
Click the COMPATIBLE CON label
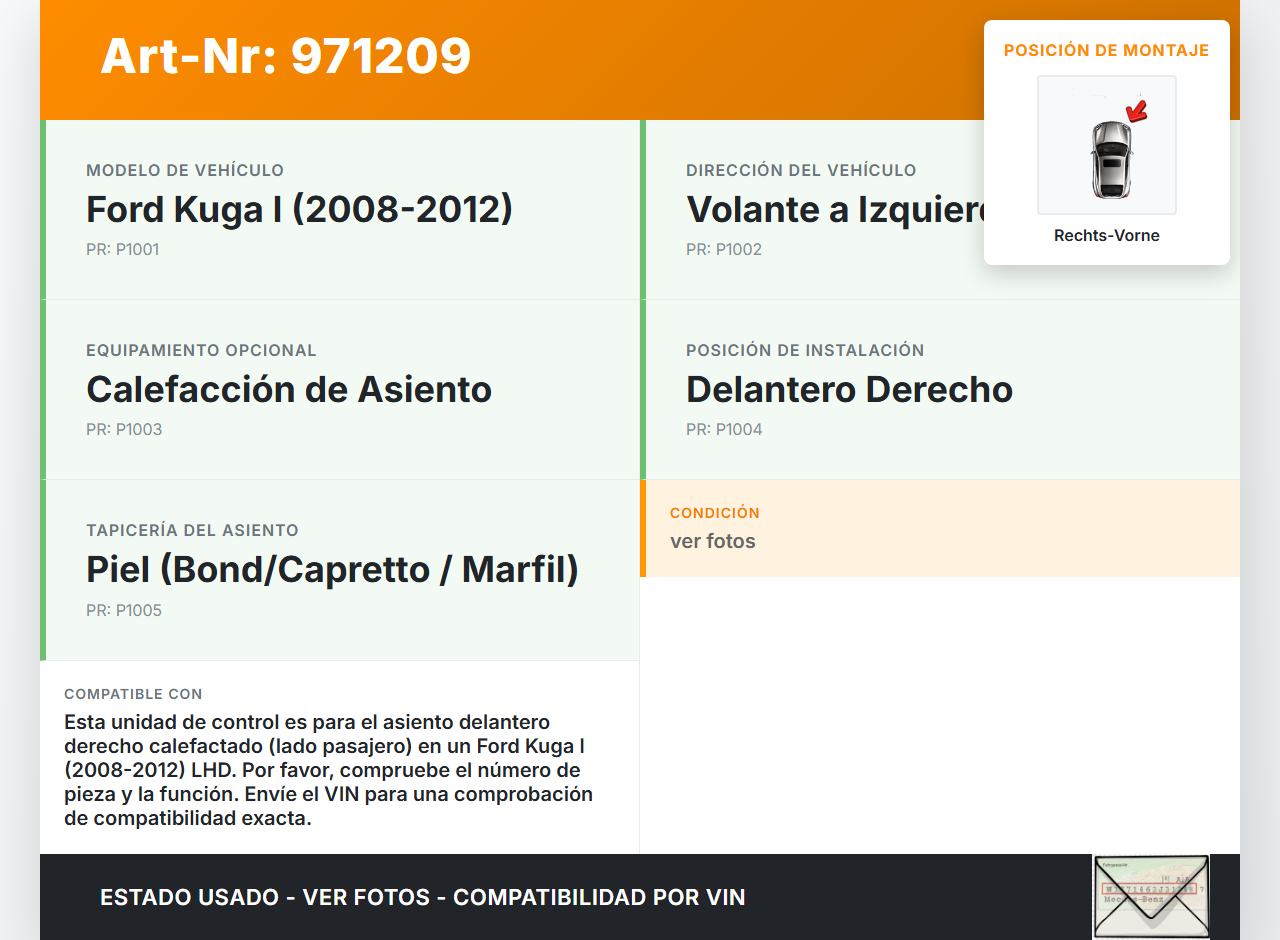[133, 694]
